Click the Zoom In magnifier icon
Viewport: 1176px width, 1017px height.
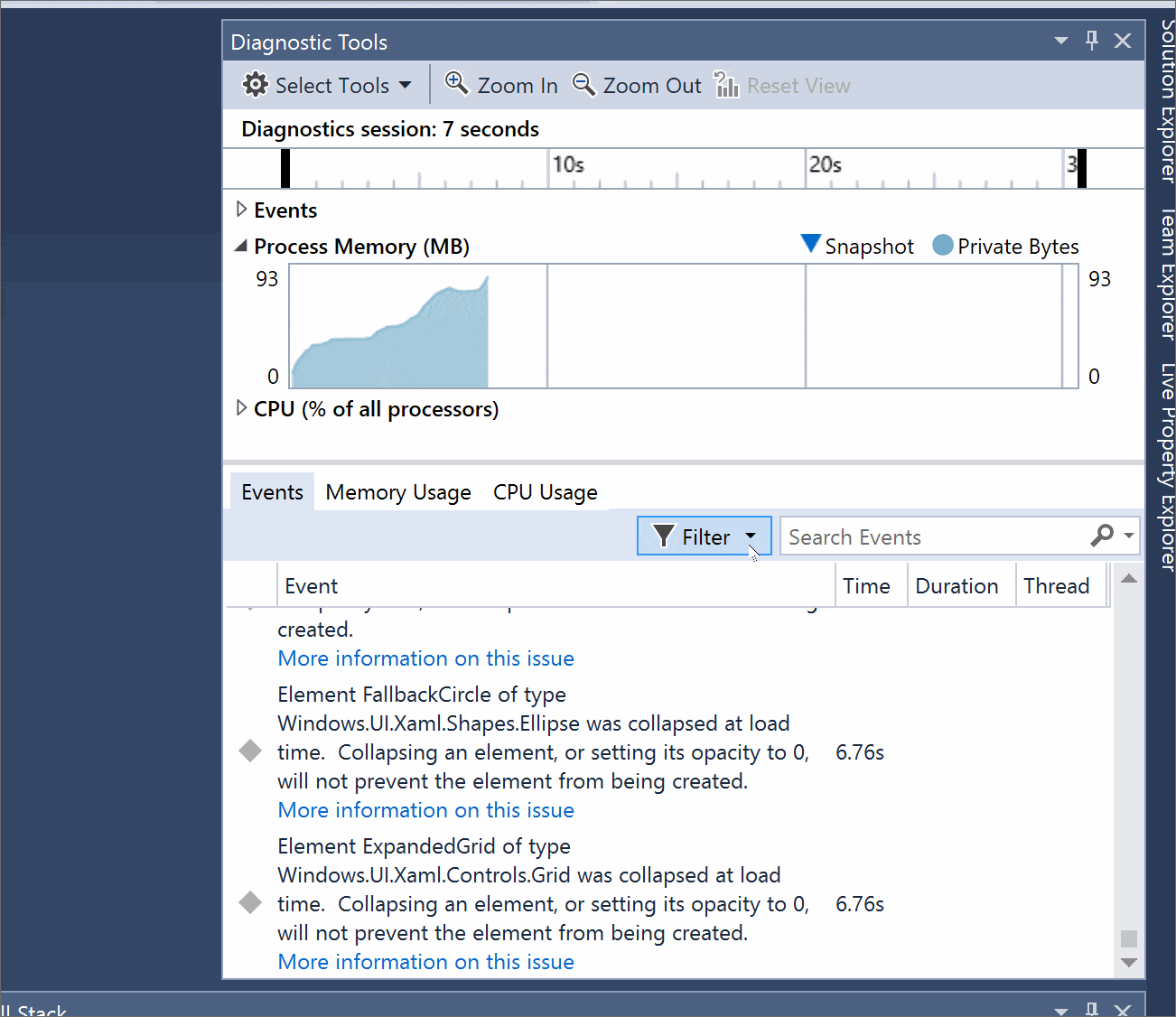click(x=457, y=84)
